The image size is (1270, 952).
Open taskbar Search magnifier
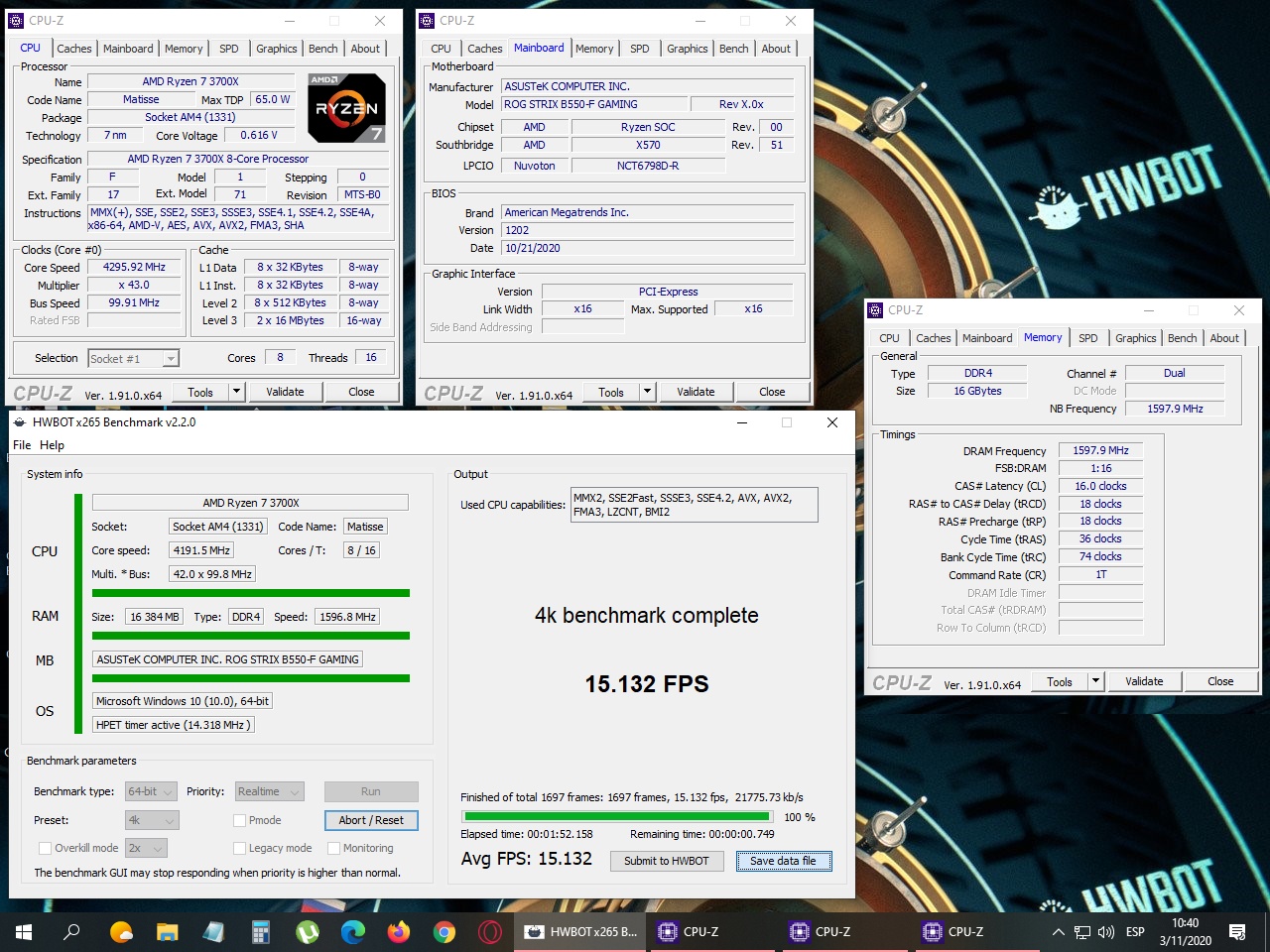pos(71,932)
